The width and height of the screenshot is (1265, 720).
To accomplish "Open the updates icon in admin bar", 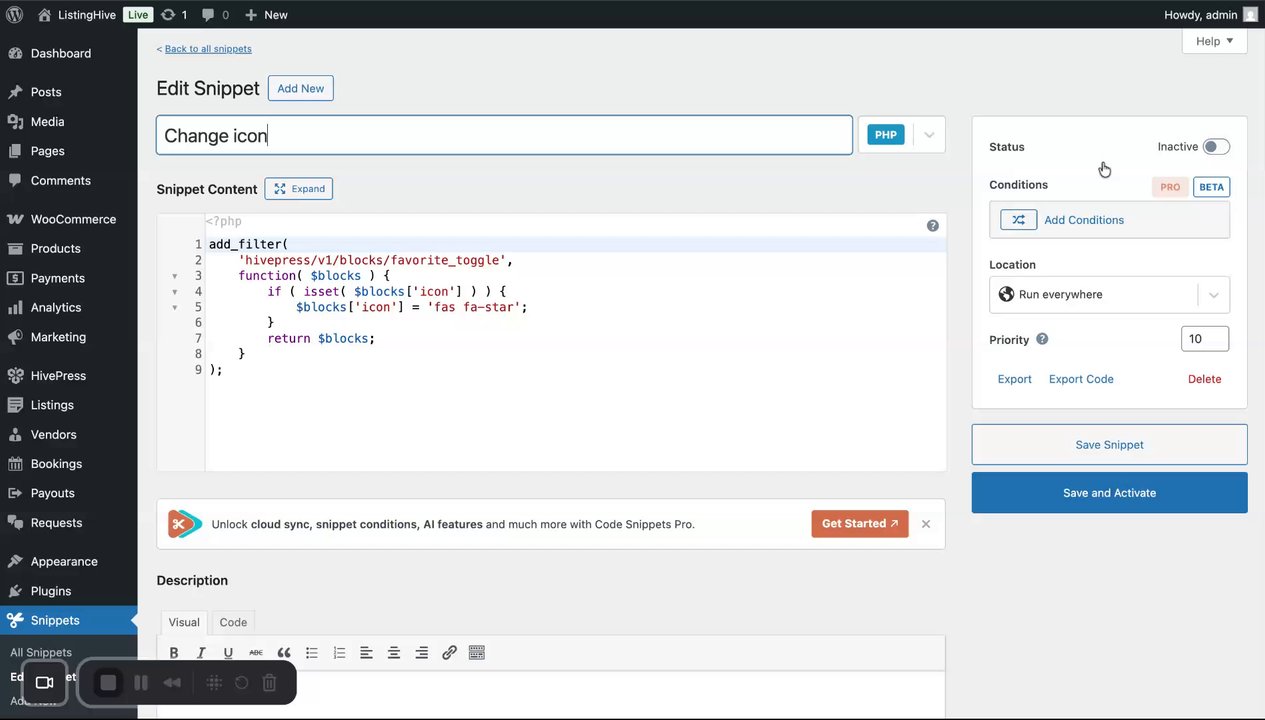I will [x=168, y=15].
